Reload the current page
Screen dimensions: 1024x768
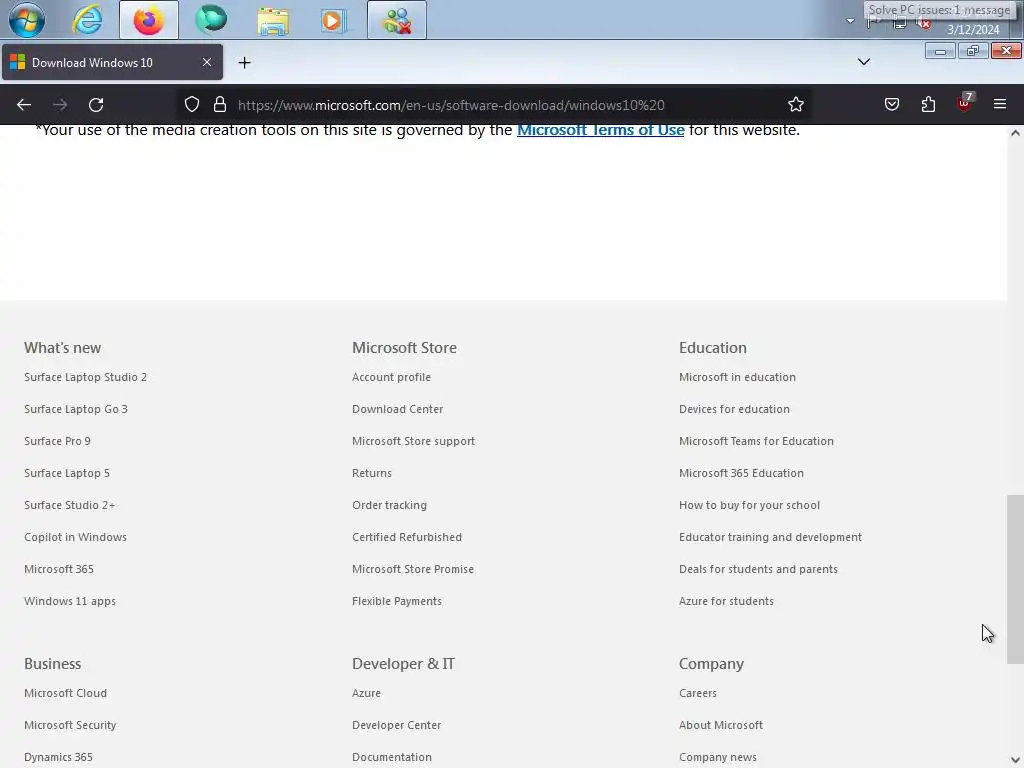[96, 104]
